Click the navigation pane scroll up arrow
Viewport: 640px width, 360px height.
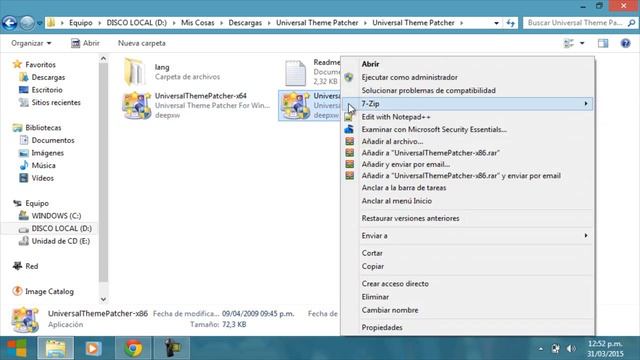103,59
